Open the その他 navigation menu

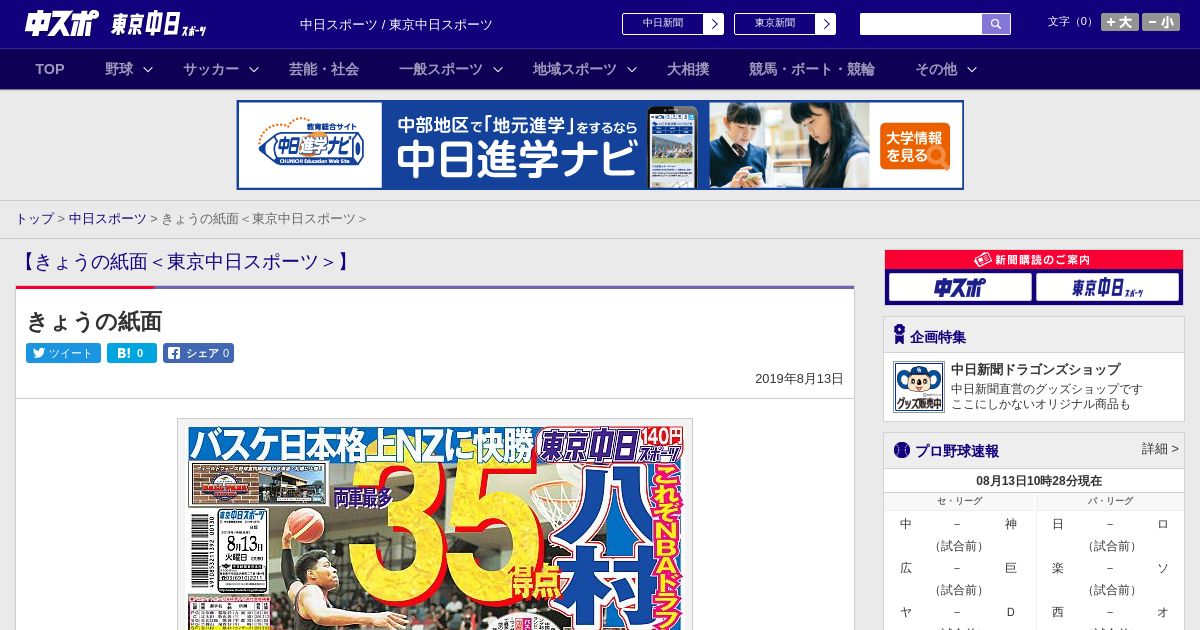[936, 69]
